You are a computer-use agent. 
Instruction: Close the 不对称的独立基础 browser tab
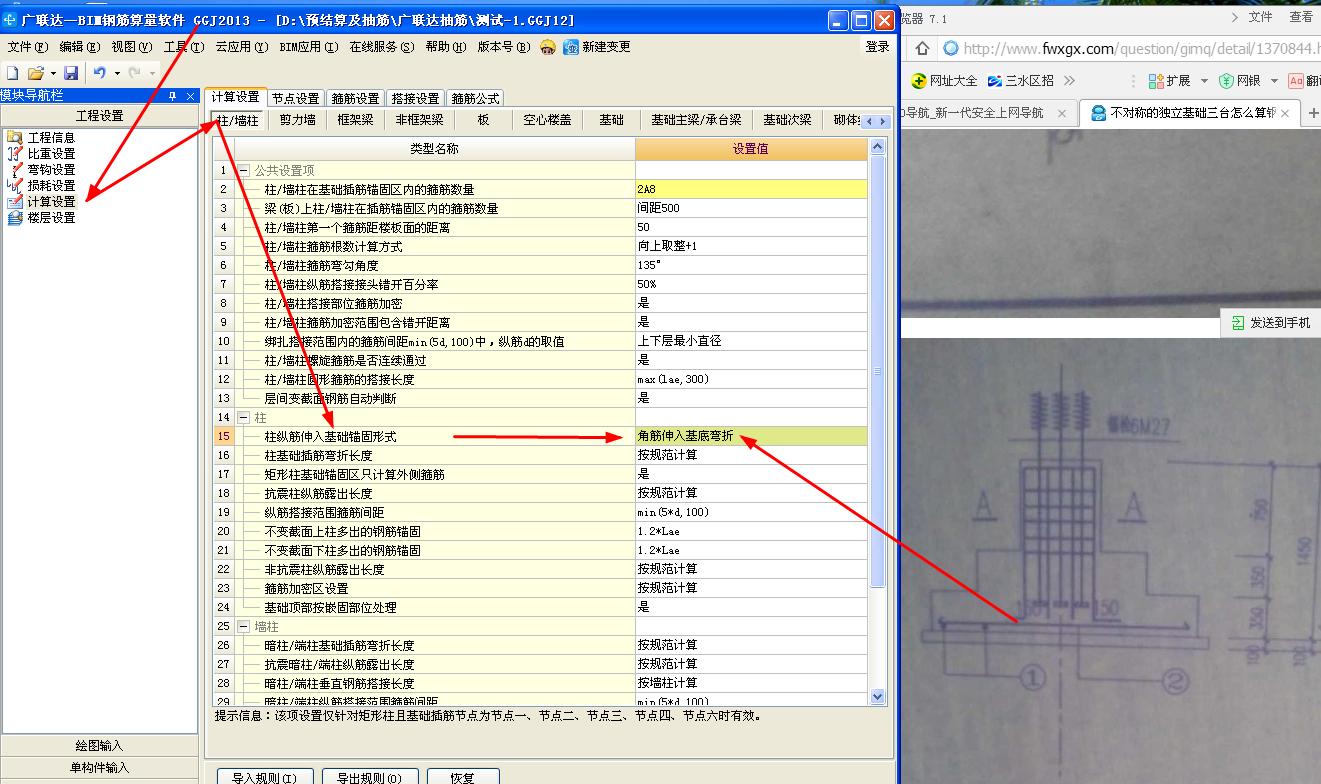coord(1287,113)
